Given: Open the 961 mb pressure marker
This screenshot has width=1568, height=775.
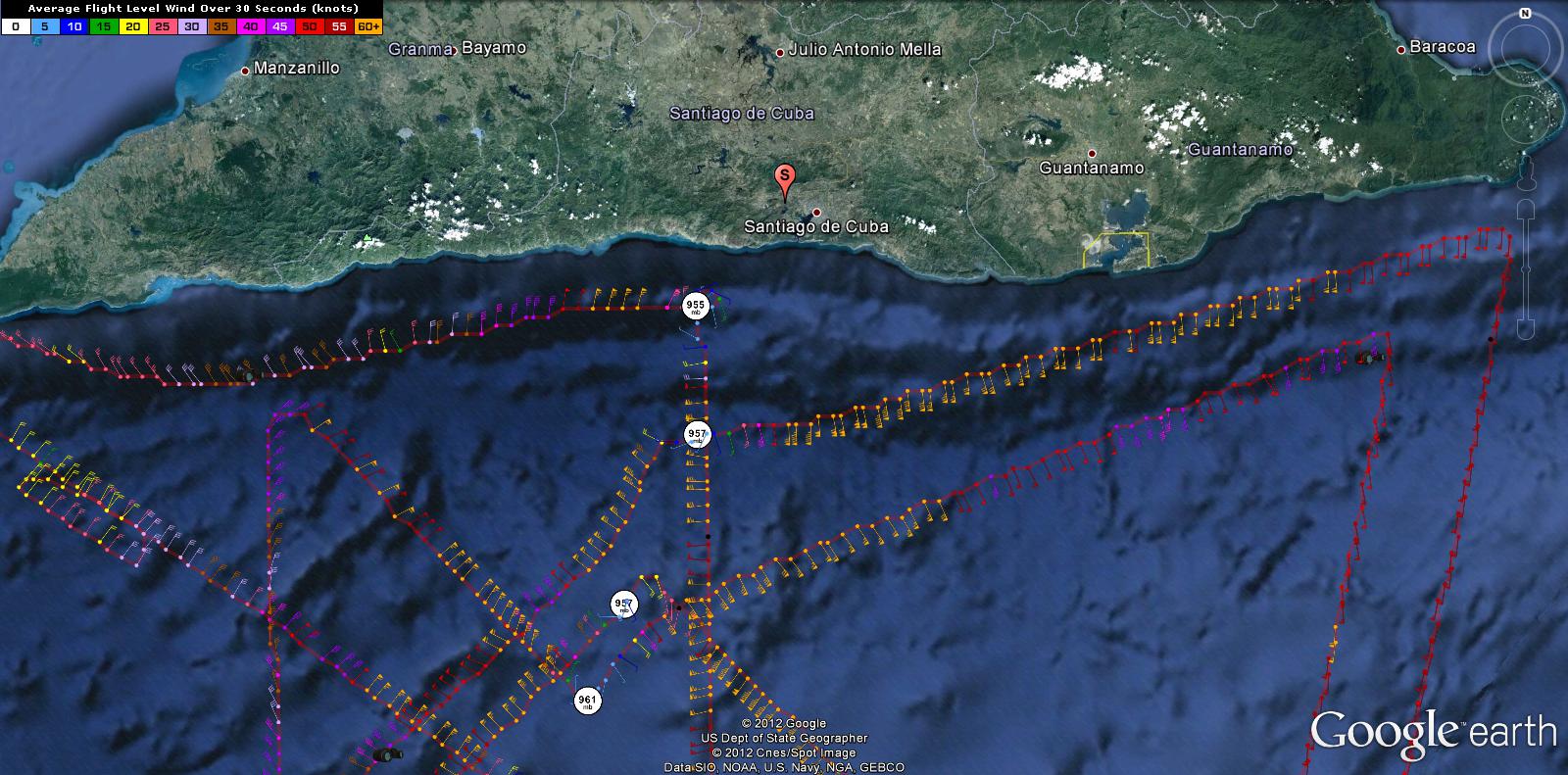Looking at the screenshot, I should tap(587, 701).
